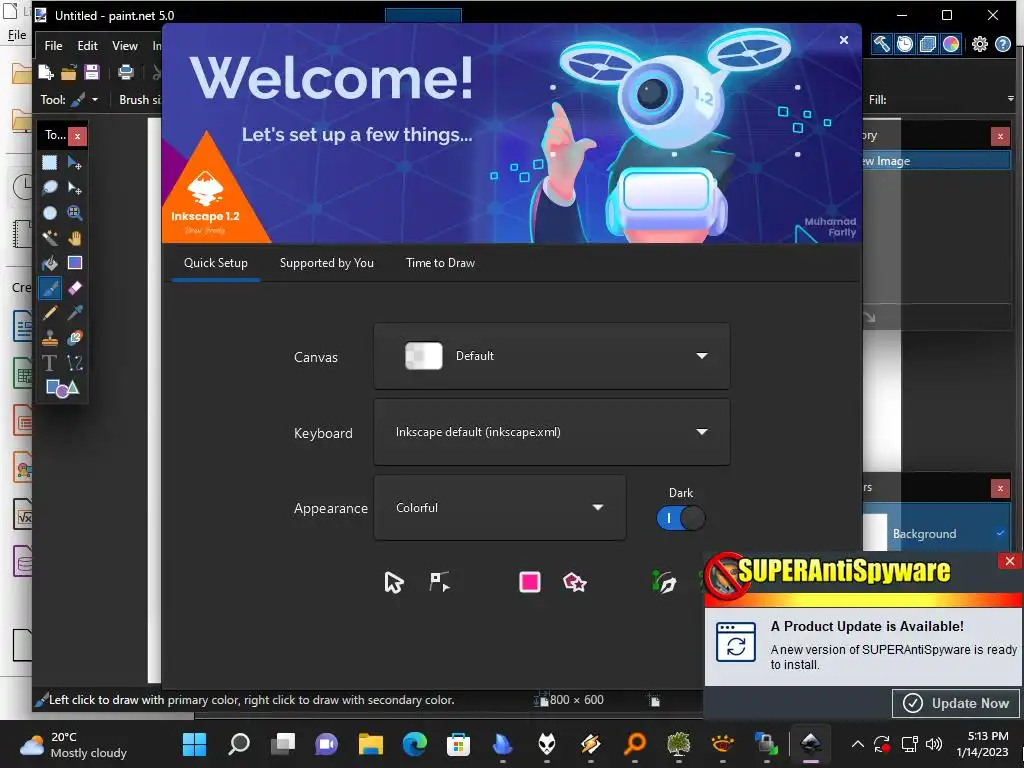
Task: Toggle paint.net Colors window wheel icon
Action: click(x=951, y=44)
